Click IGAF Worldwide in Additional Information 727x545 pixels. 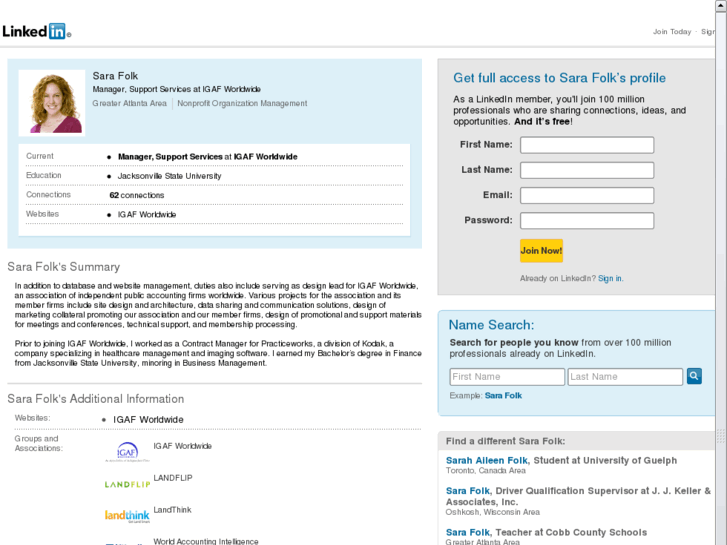click(x=148, y=420)
